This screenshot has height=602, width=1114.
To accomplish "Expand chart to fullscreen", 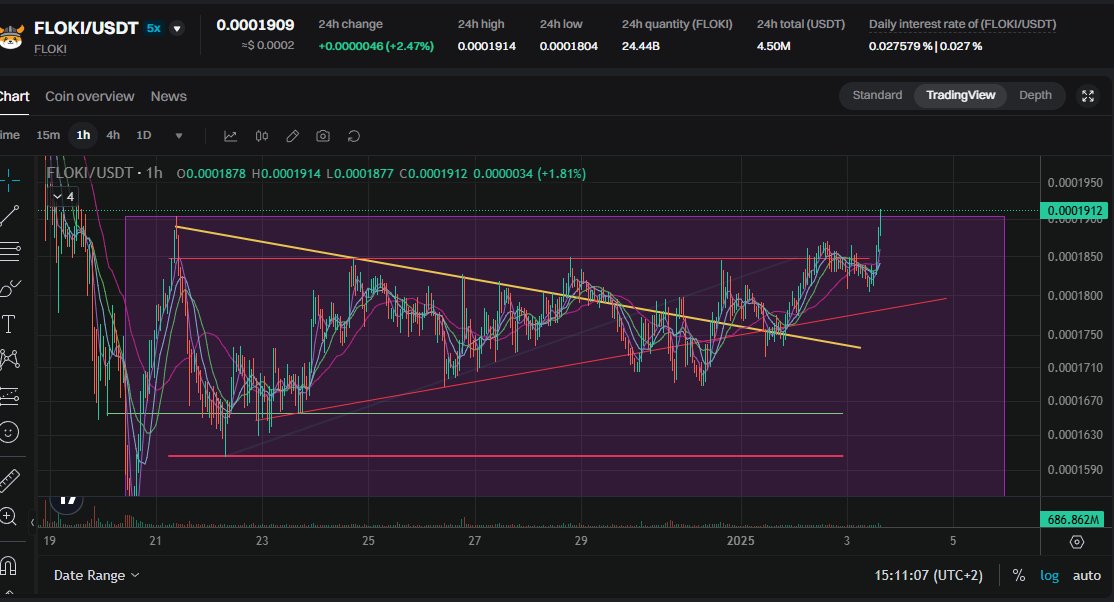I will [x=1088, y=96].
